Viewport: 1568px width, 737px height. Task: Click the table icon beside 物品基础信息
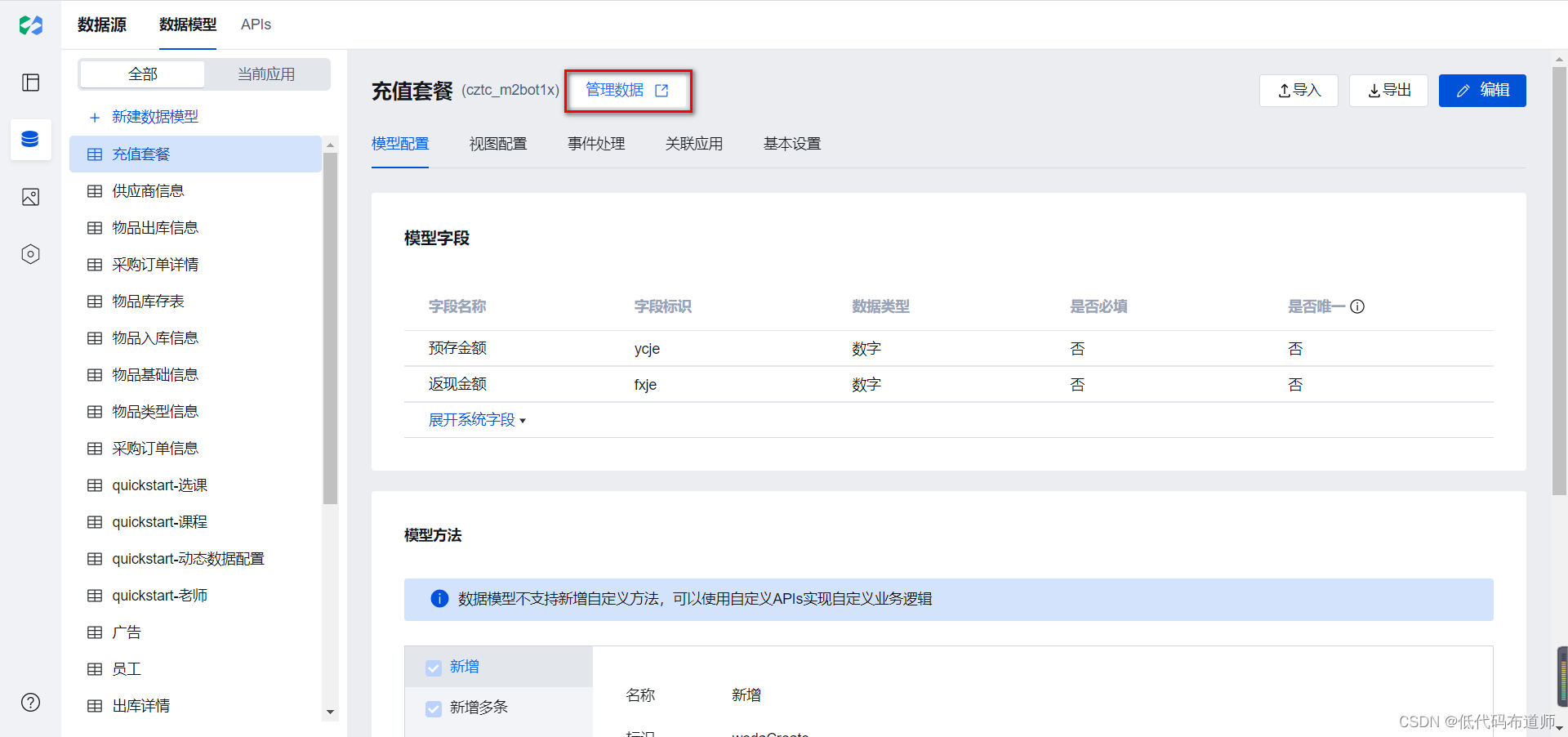coord(95,375)
